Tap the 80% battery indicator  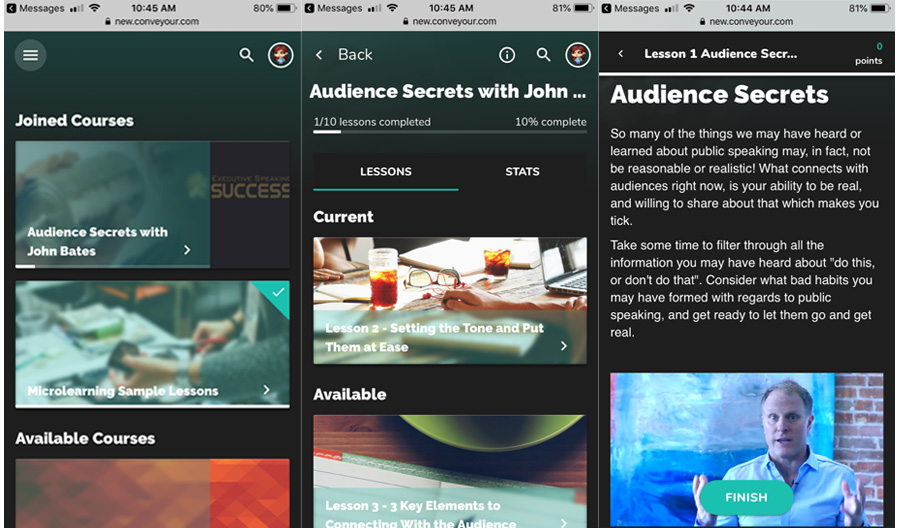(x=274, y=8)
